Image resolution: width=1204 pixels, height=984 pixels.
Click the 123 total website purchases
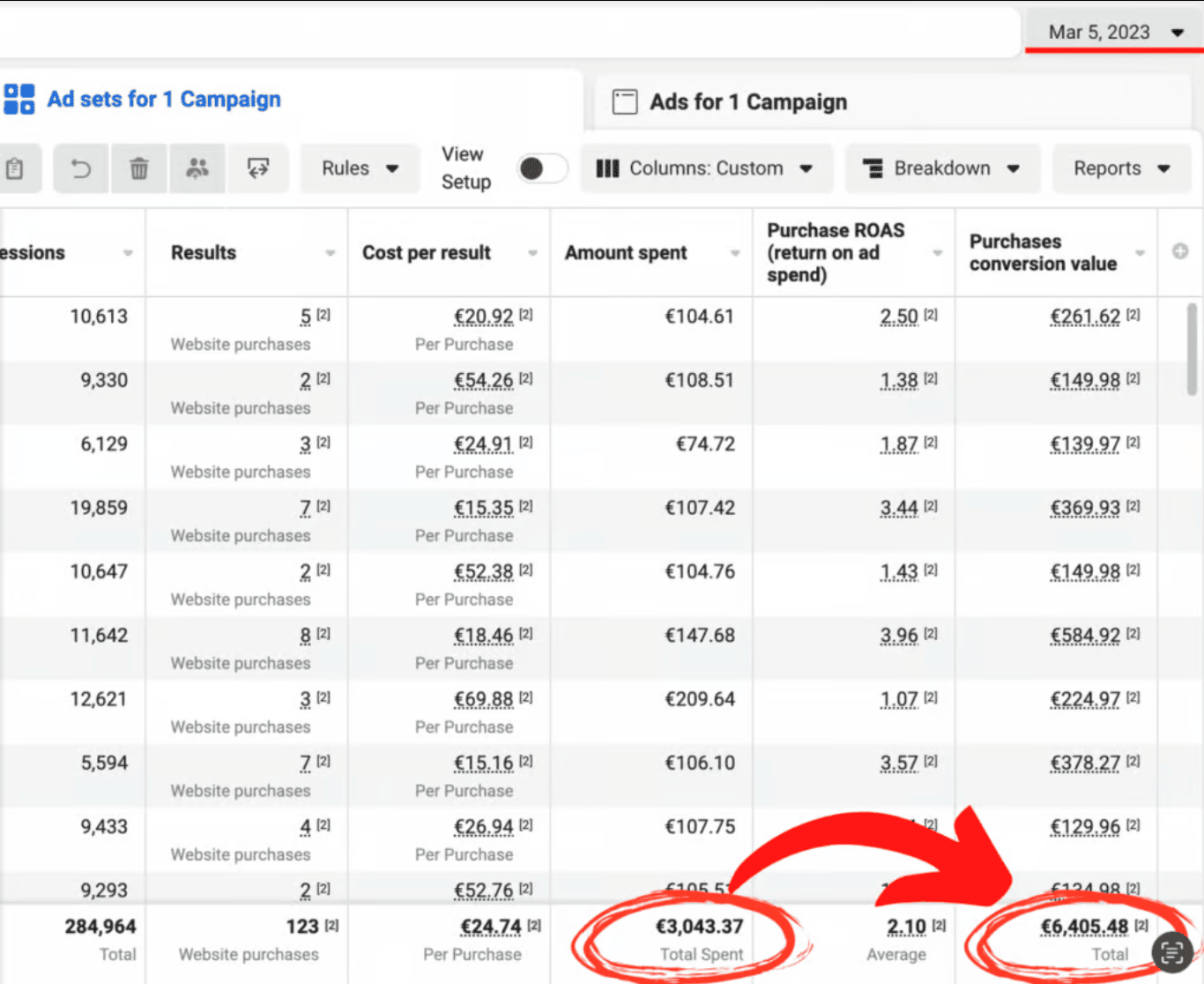(302, 927)
